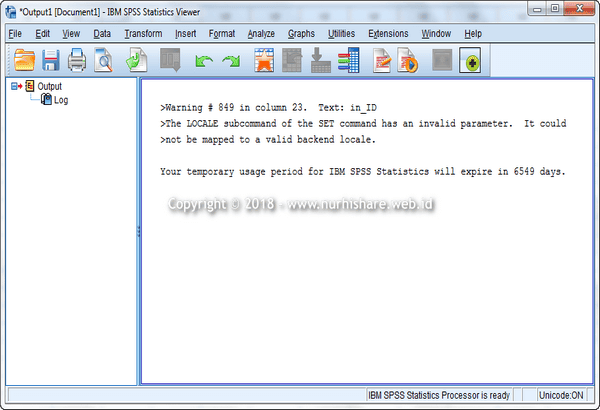Click the Export output icon
This screenshot has width=600, height=410.
coord(137,60)
